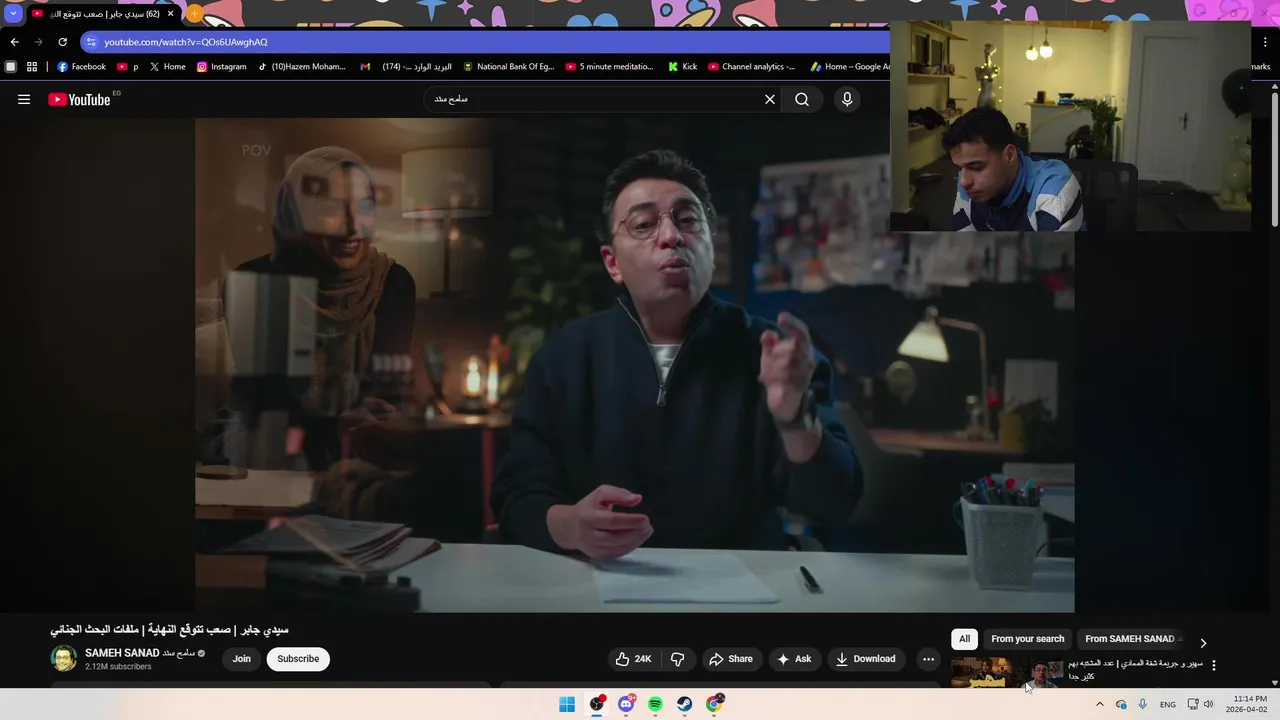Open the recommended video thumbnail in the sidebar

click(x=1007, y=673)
